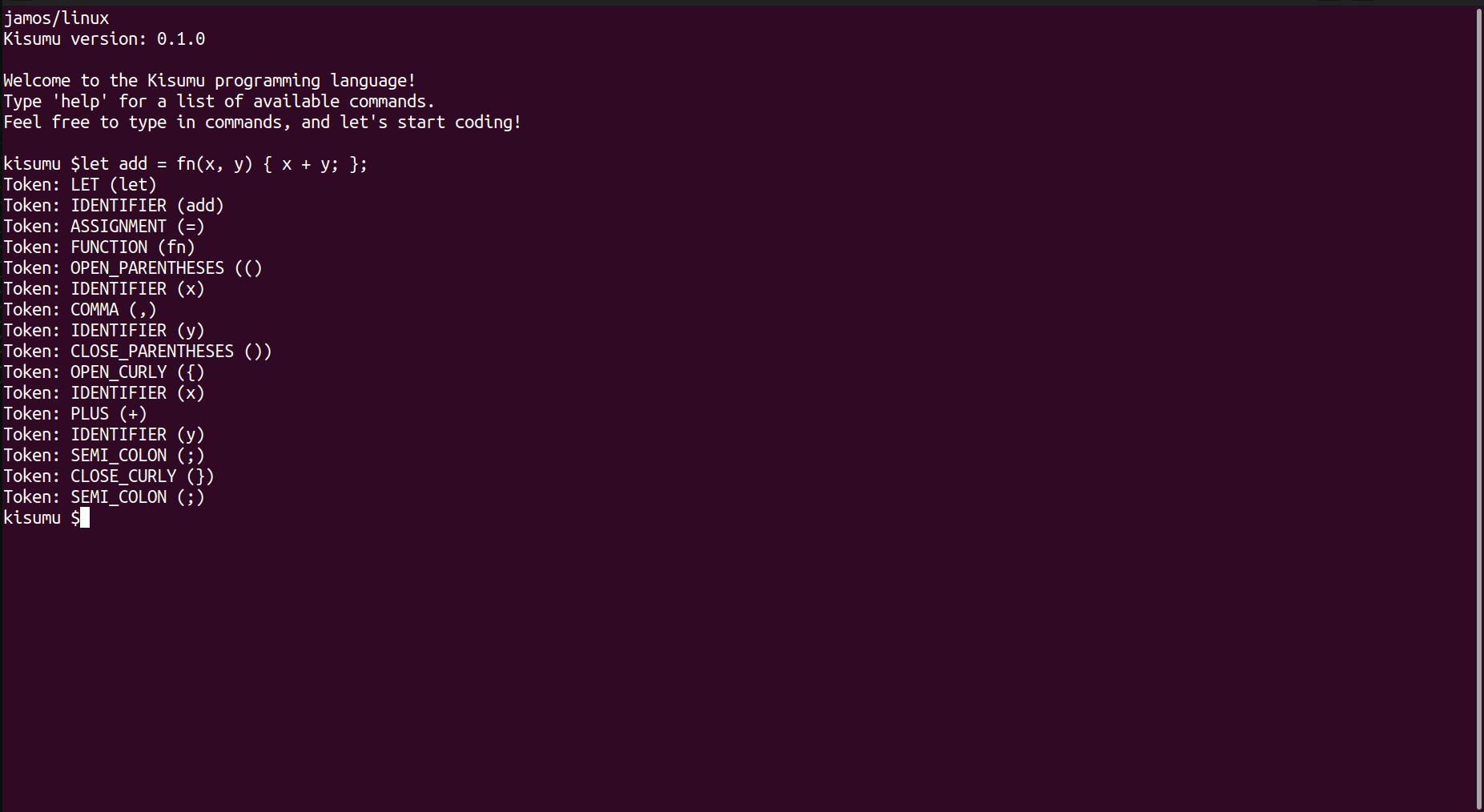
Task: Click the 'IDENTIFIER (add)' token line
Action: 147,206
